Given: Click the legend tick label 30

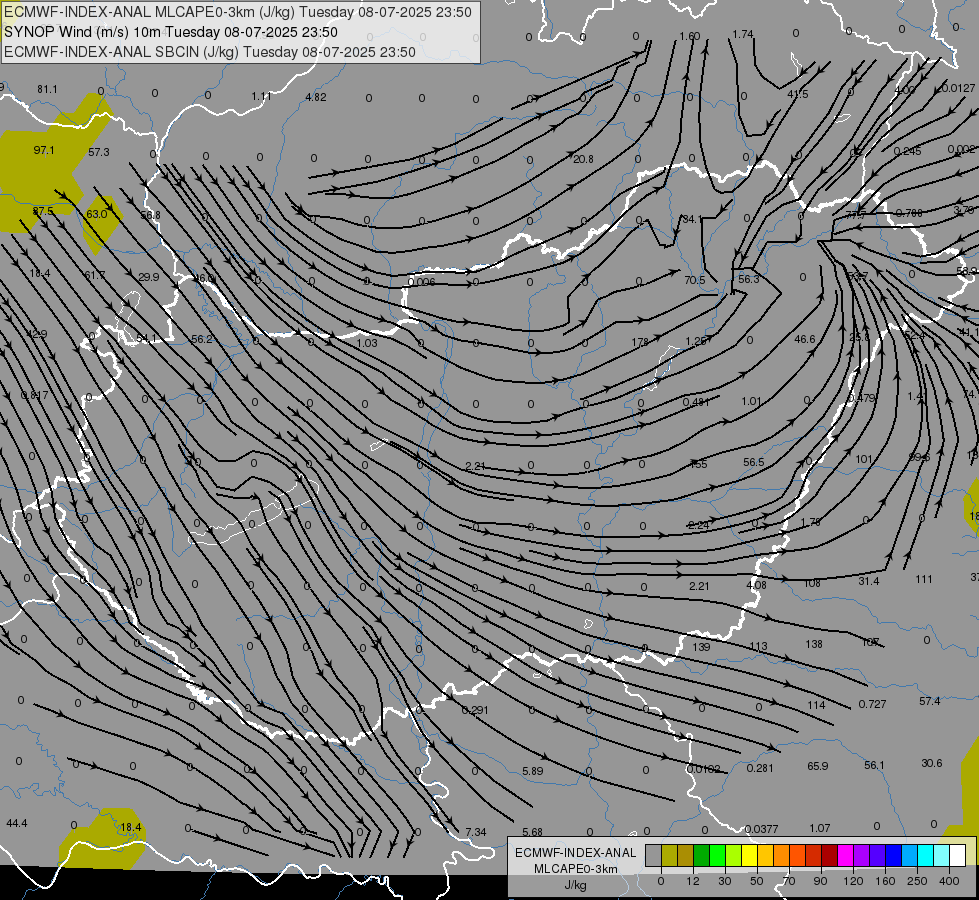Looking at the screenshot, I should click(724, 881).
